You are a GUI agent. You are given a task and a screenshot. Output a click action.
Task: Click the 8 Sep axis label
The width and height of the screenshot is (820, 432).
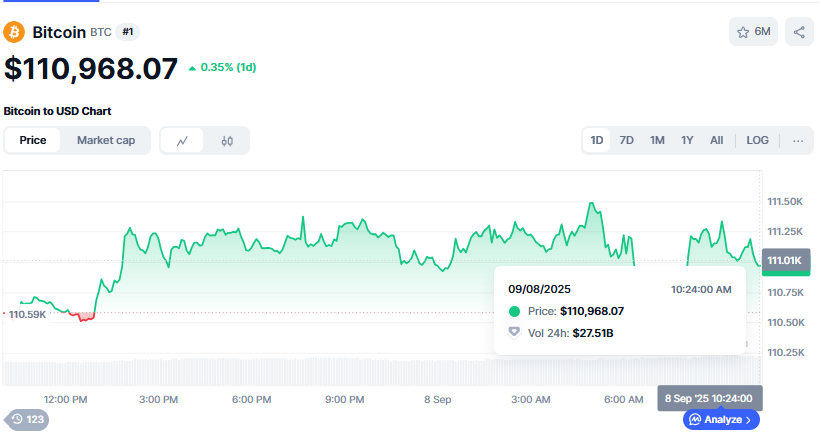[x=438, y=400]
